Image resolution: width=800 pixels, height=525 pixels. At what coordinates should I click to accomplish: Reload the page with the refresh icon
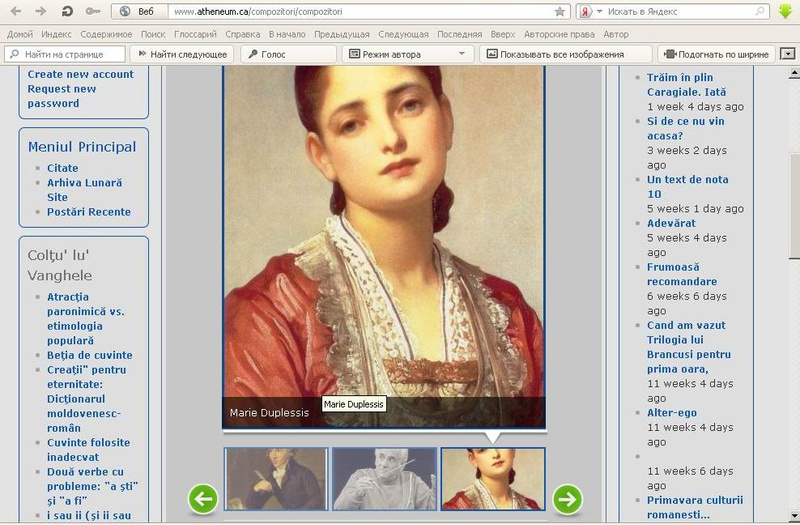(x=67, y=12)
